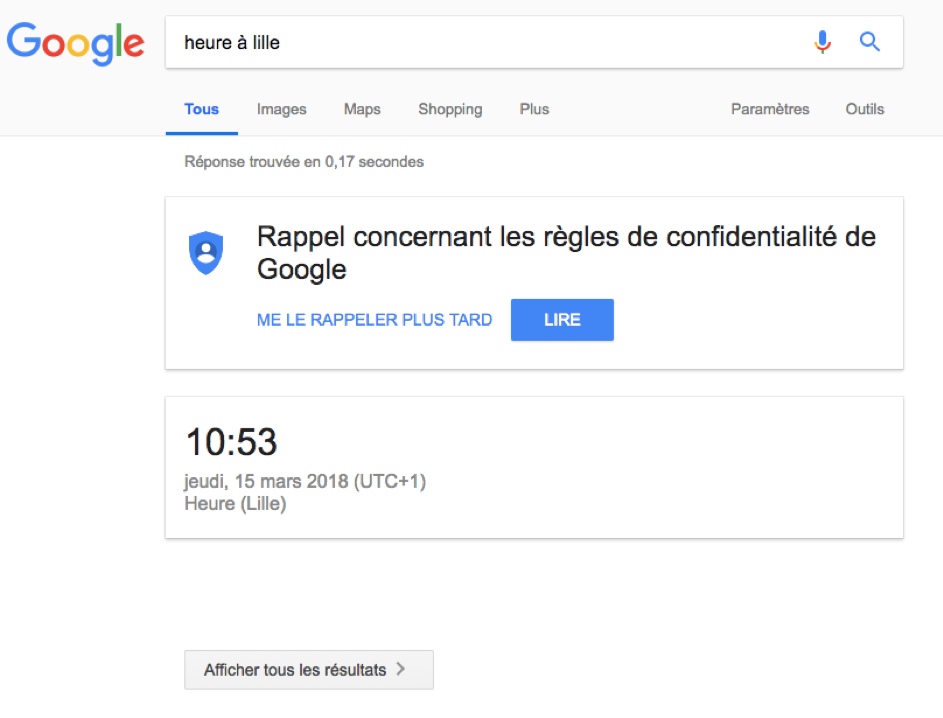Viewport: 943px width, 718px height.
Task: Click the chevron next to Afficher tous les résultats
Action: tap(402, 670)
